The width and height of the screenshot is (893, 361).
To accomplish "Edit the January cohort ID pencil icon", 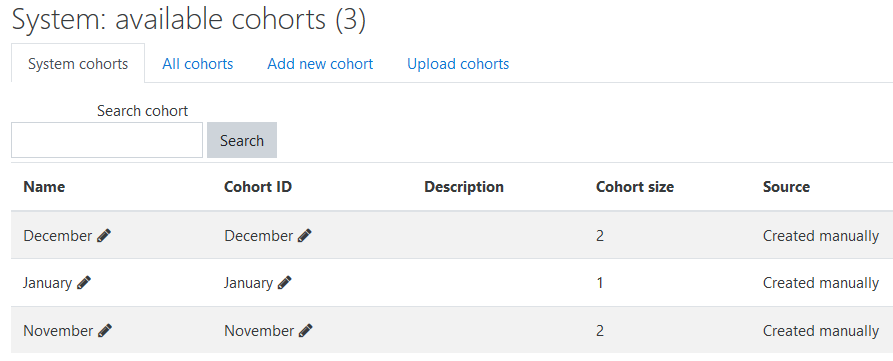I will click(285, 283).
